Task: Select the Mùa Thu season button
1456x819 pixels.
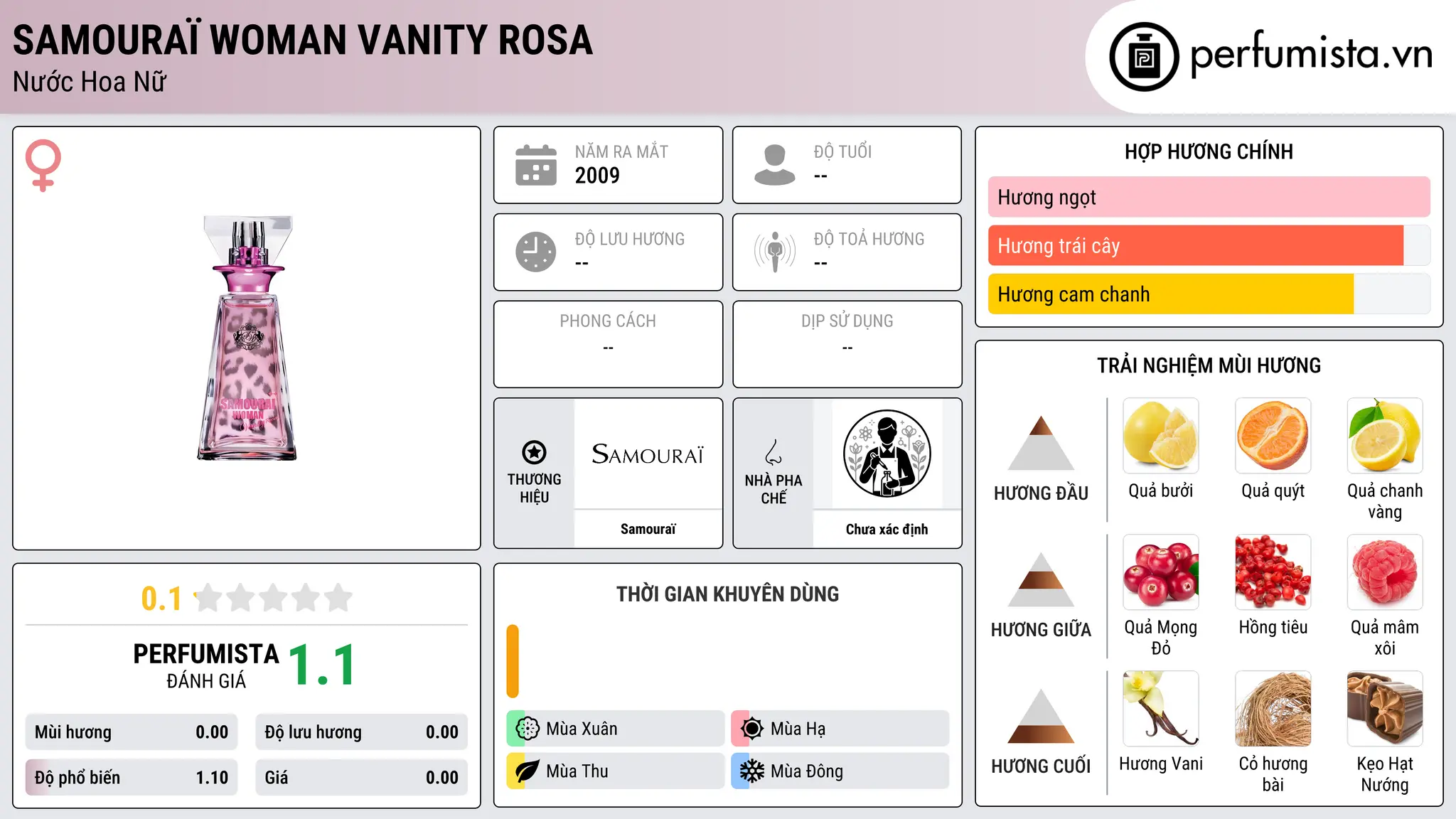Action: (615, 771)
